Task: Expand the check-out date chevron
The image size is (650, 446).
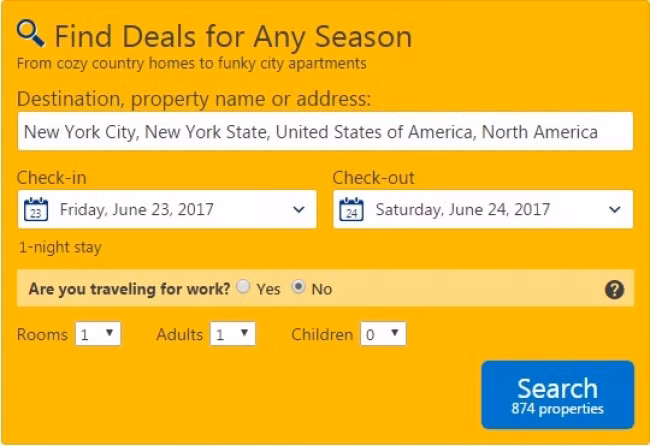Action: 614,210
